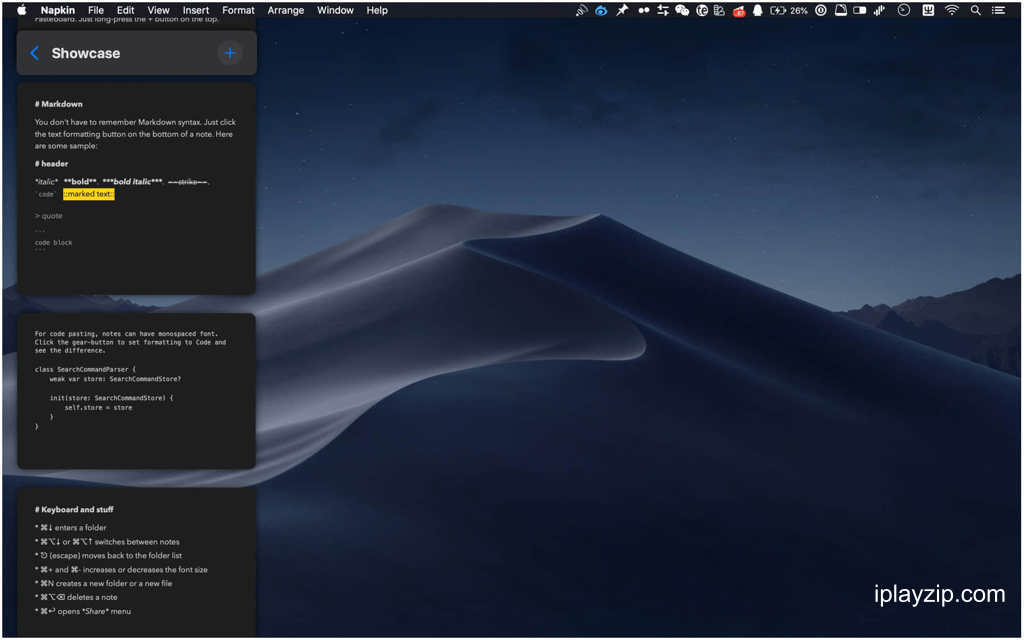
Task: Go back from the Showcase folder
Action: click(x=35, y=54)
